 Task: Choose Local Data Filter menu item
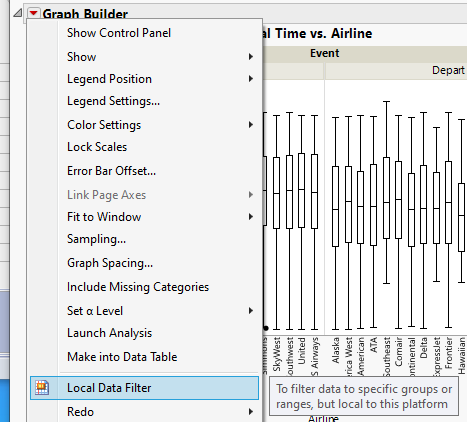[144, 388]
